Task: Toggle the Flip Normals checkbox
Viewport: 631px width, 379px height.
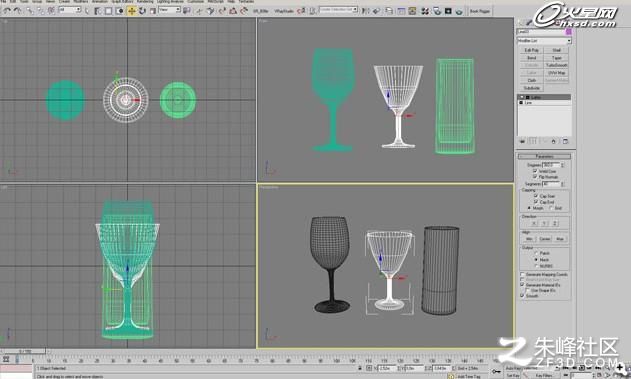Action: tap(535, 176)
